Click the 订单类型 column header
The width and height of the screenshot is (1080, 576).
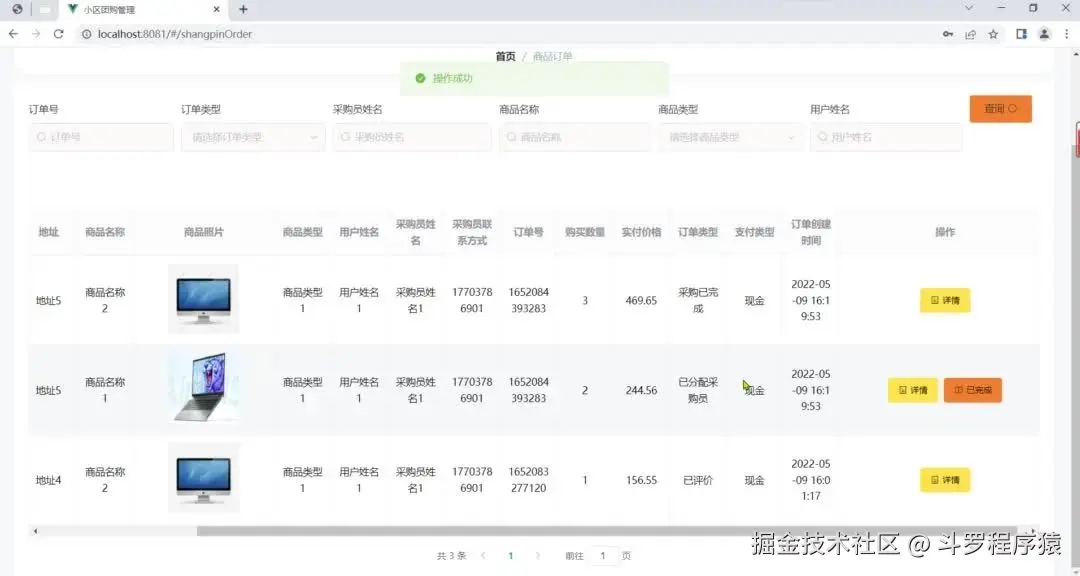pos(698,232)
